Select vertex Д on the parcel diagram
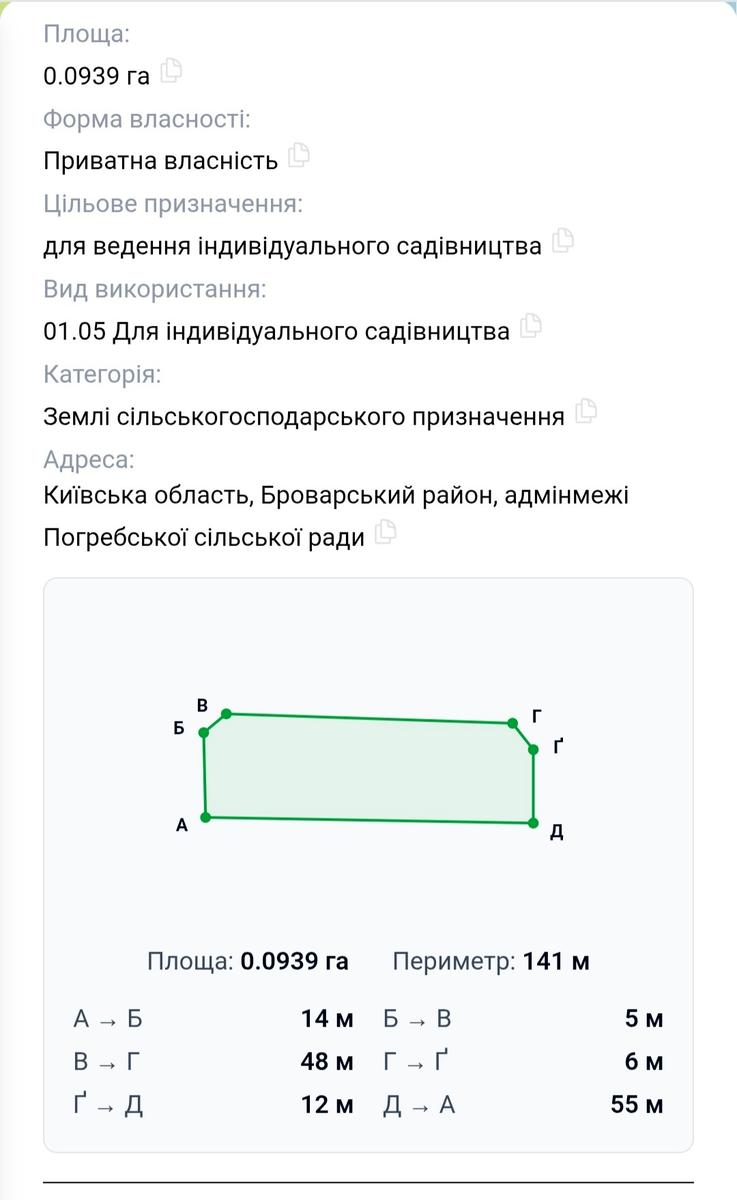The height and width of the screenshot is (1200, 737). [x=533, y=823]
